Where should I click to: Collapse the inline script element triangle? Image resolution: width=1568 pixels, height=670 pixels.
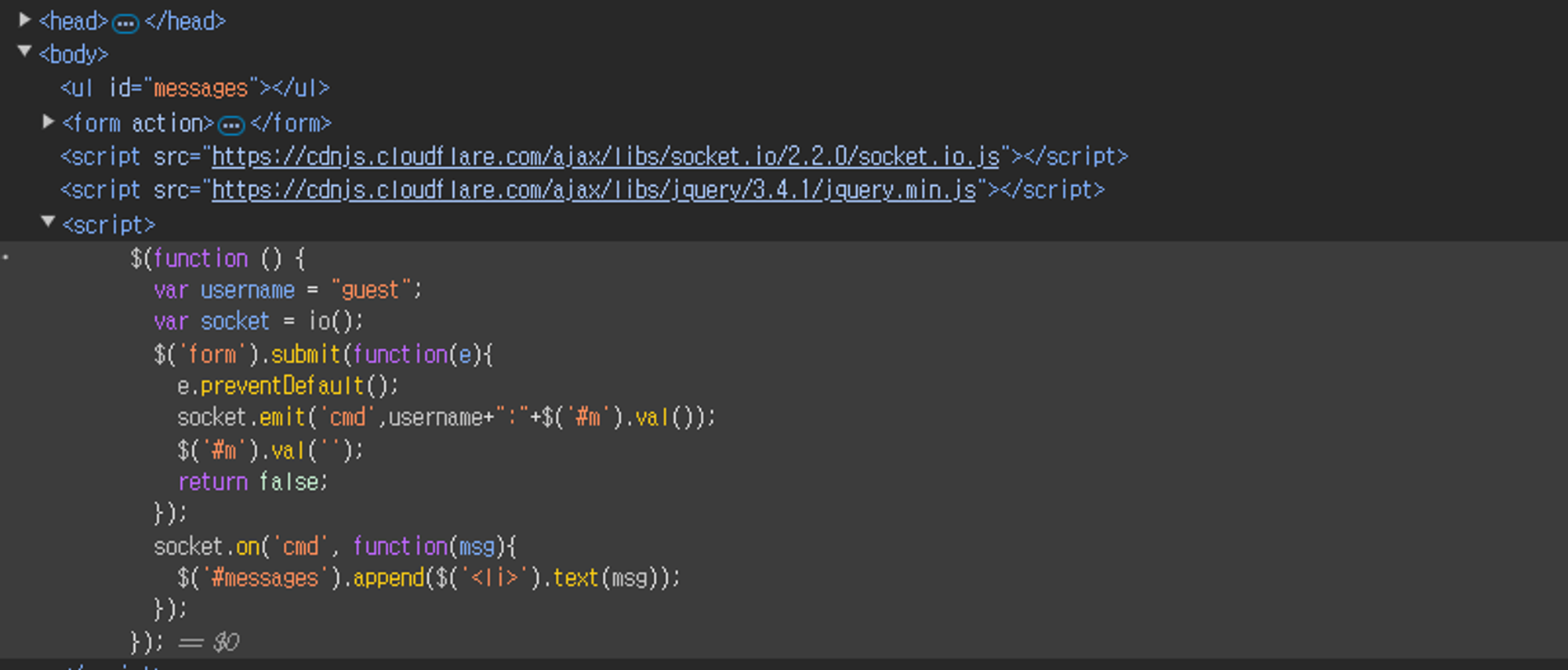[x=48, y=222]
